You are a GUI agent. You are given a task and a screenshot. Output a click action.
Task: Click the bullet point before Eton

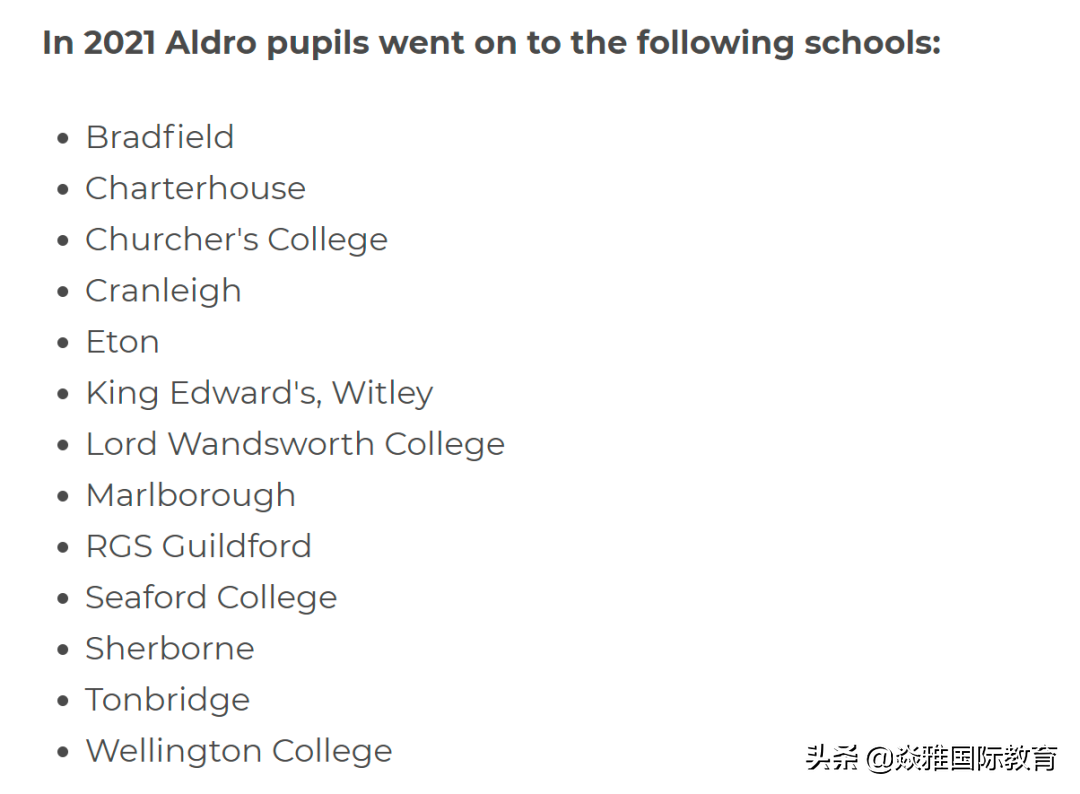point(64,343)
